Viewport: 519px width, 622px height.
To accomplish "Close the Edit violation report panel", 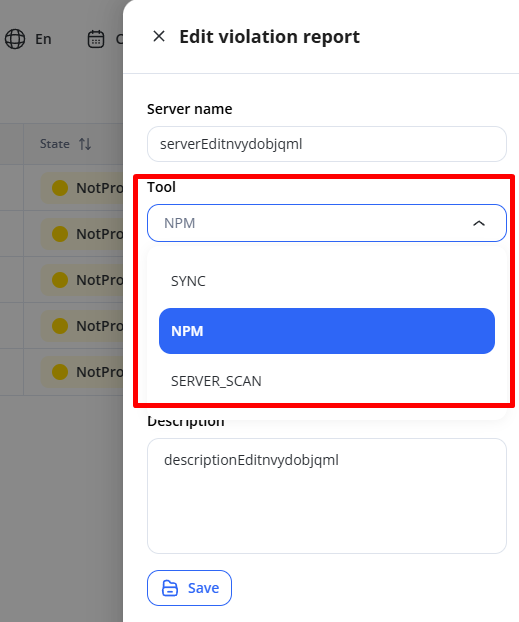I will 159,36.
